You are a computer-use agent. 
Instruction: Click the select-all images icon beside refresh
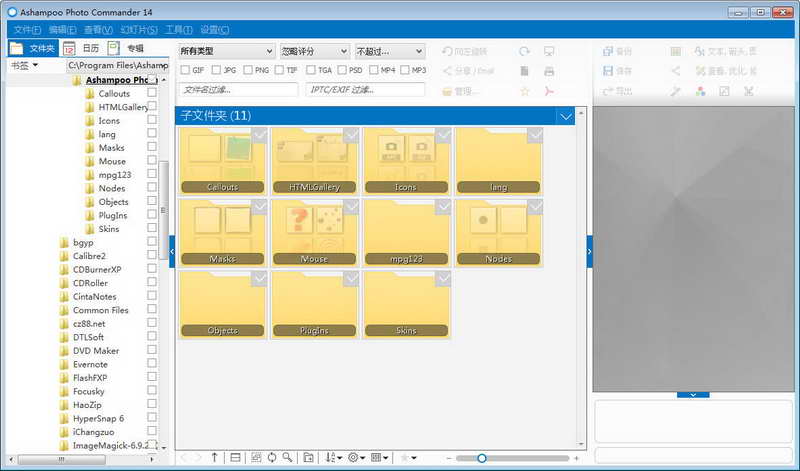coord(256,458)
